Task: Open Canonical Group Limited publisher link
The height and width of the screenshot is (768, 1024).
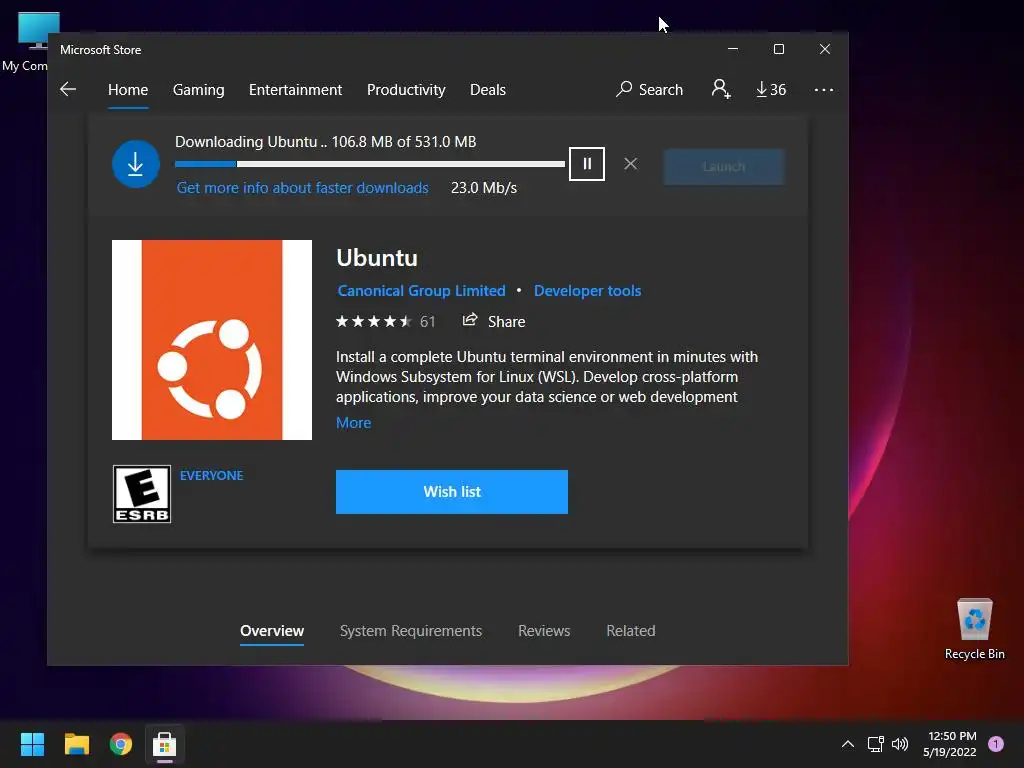Action: tap(421, 291)
